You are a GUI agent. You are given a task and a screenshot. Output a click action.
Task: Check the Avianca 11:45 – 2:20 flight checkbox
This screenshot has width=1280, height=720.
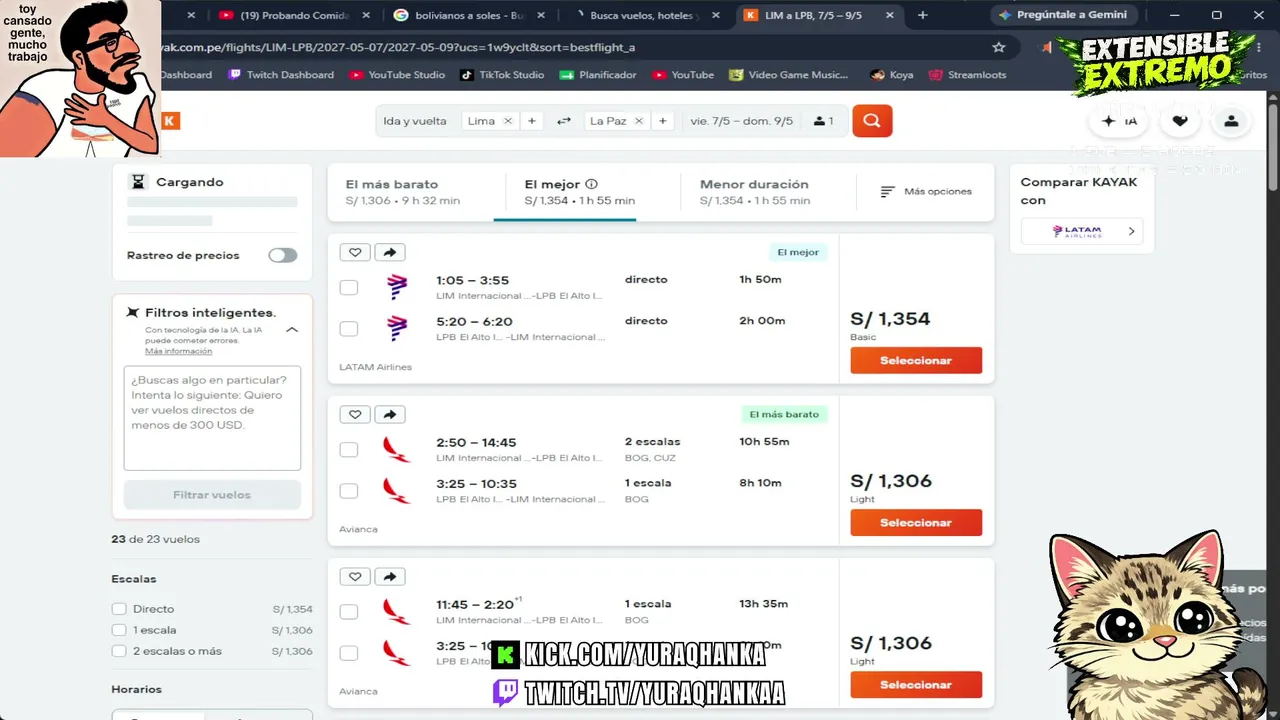point(349,611)
